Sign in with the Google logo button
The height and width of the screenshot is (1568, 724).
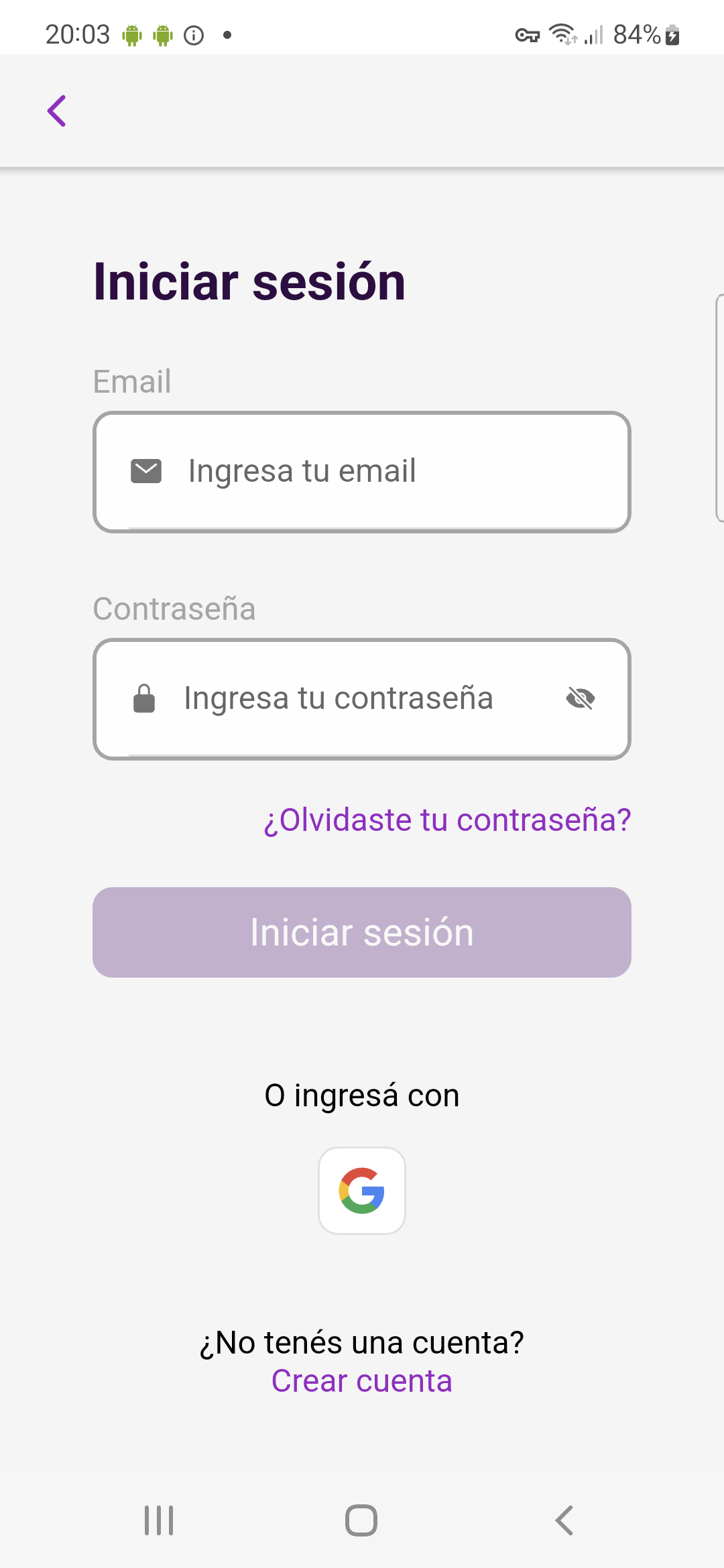(362, 1191)
